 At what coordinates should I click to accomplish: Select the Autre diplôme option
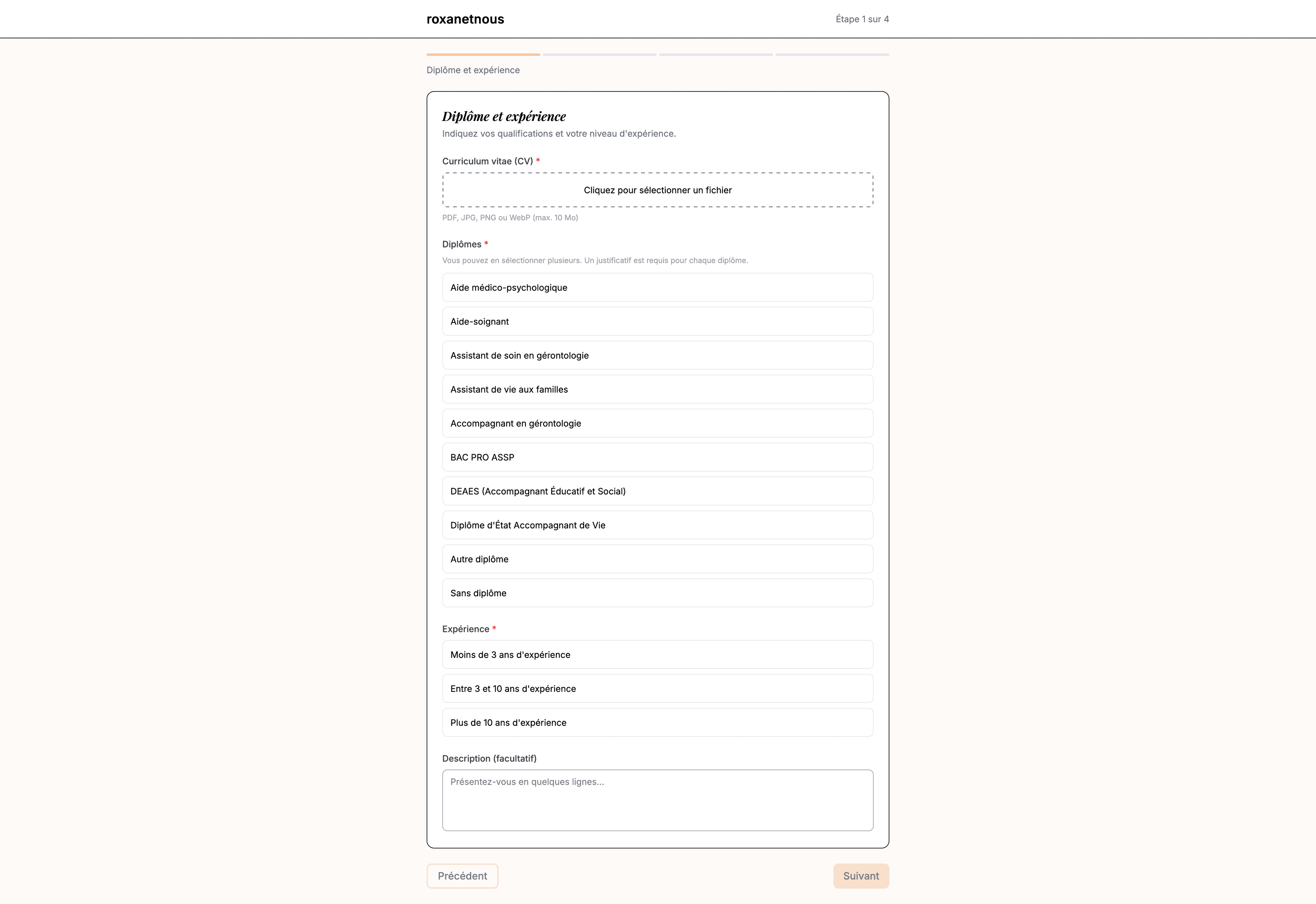pyautogui.click(x=658, y=559)
